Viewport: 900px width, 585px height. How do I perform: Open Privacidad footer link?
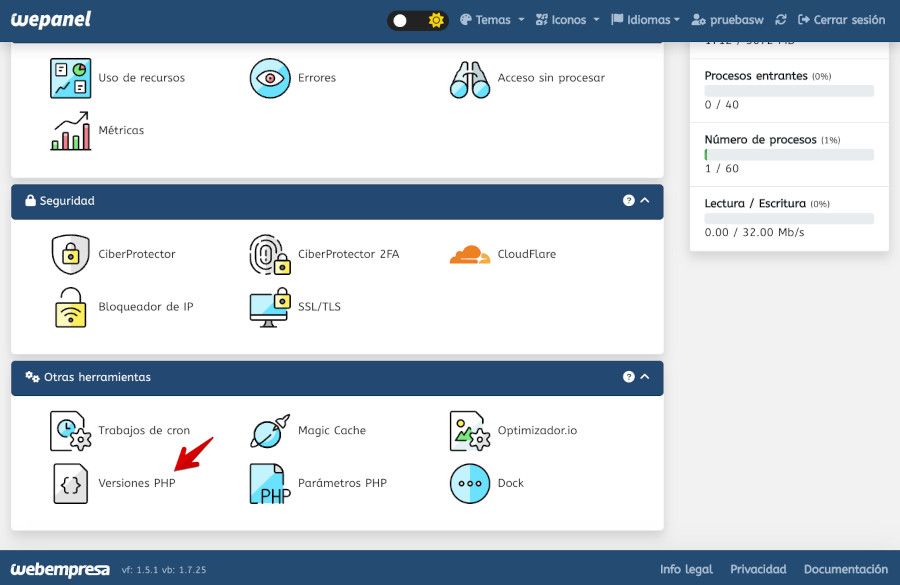[758, 569]
